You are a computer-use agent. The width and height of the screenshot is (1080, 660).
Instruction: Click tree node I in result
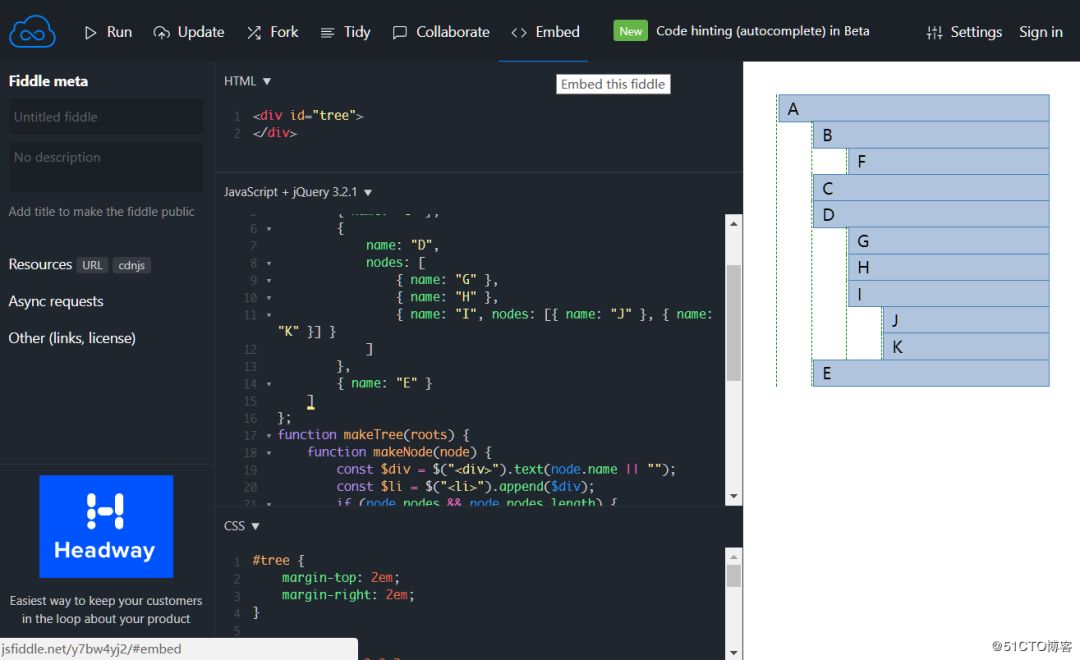948,294
